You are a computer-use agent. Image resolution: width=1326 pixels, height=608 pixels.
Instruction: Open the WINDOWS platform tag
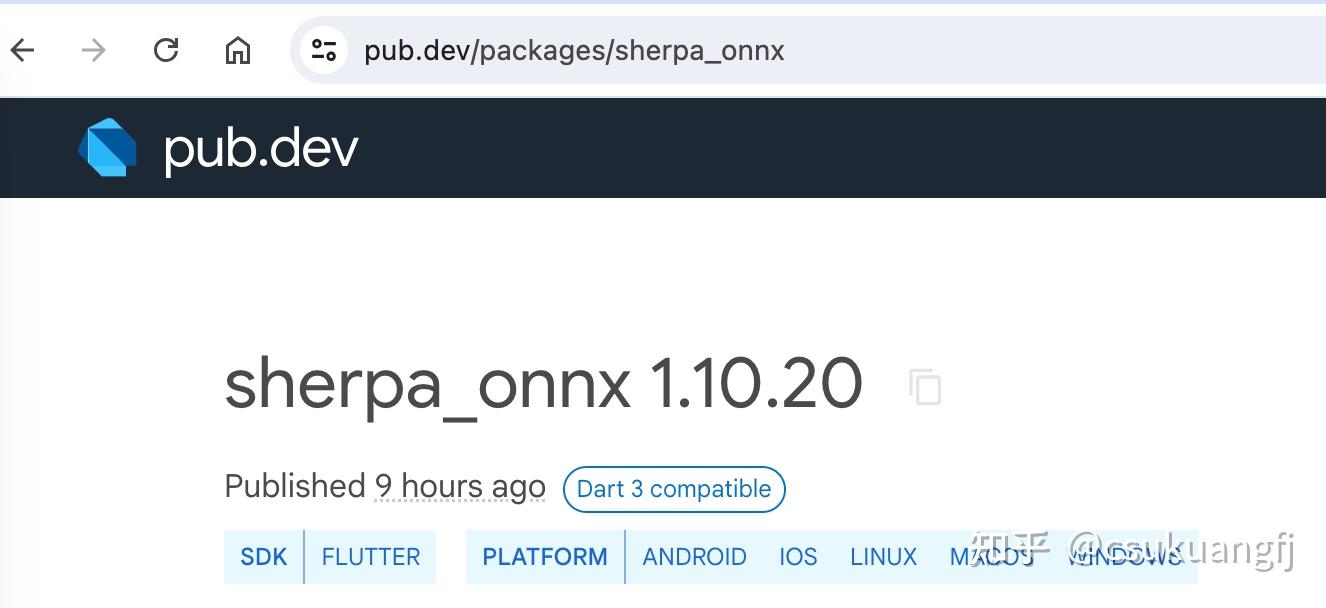pos(1125,557)
